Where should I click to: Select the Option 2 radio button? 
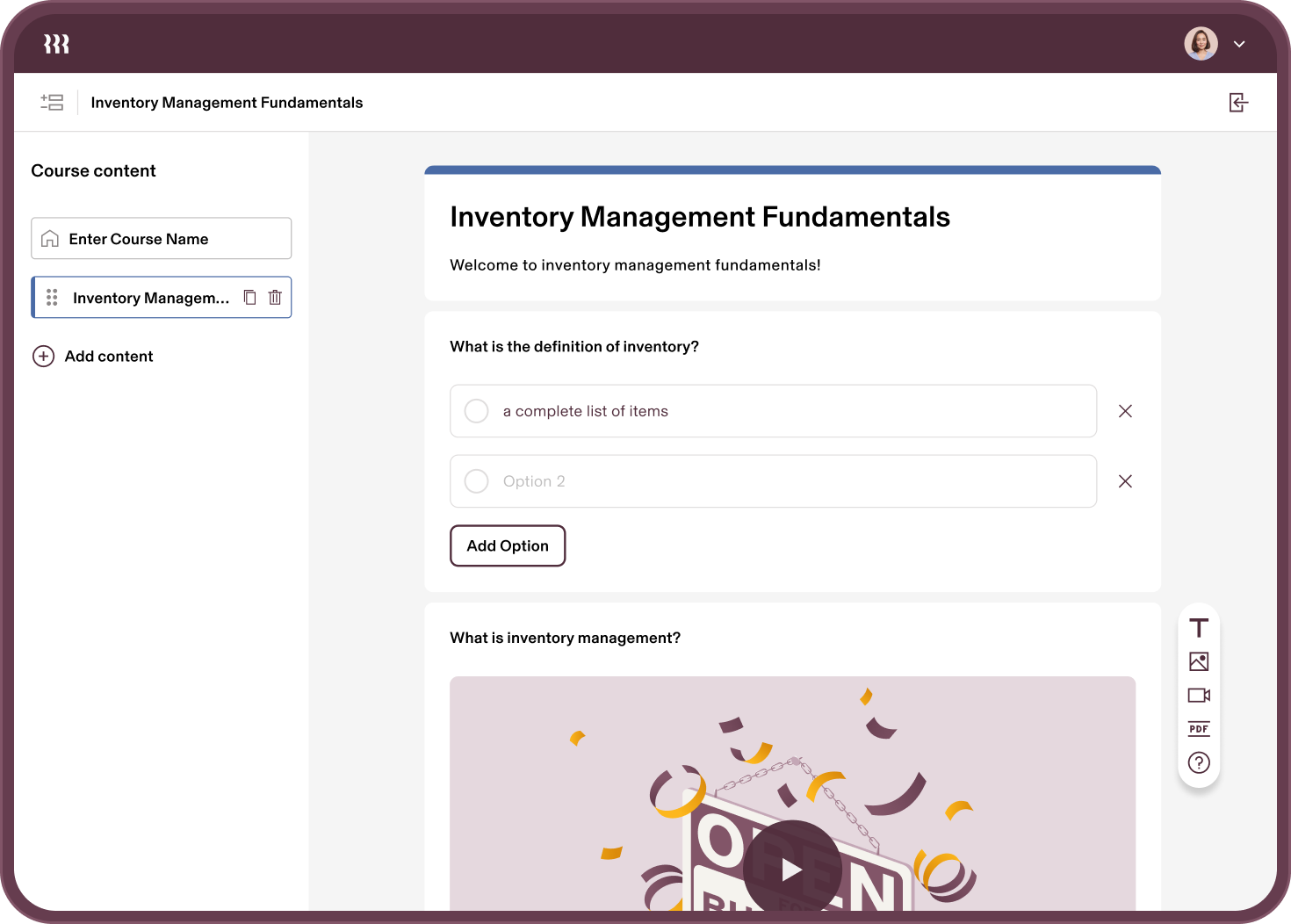coord(477,481)
